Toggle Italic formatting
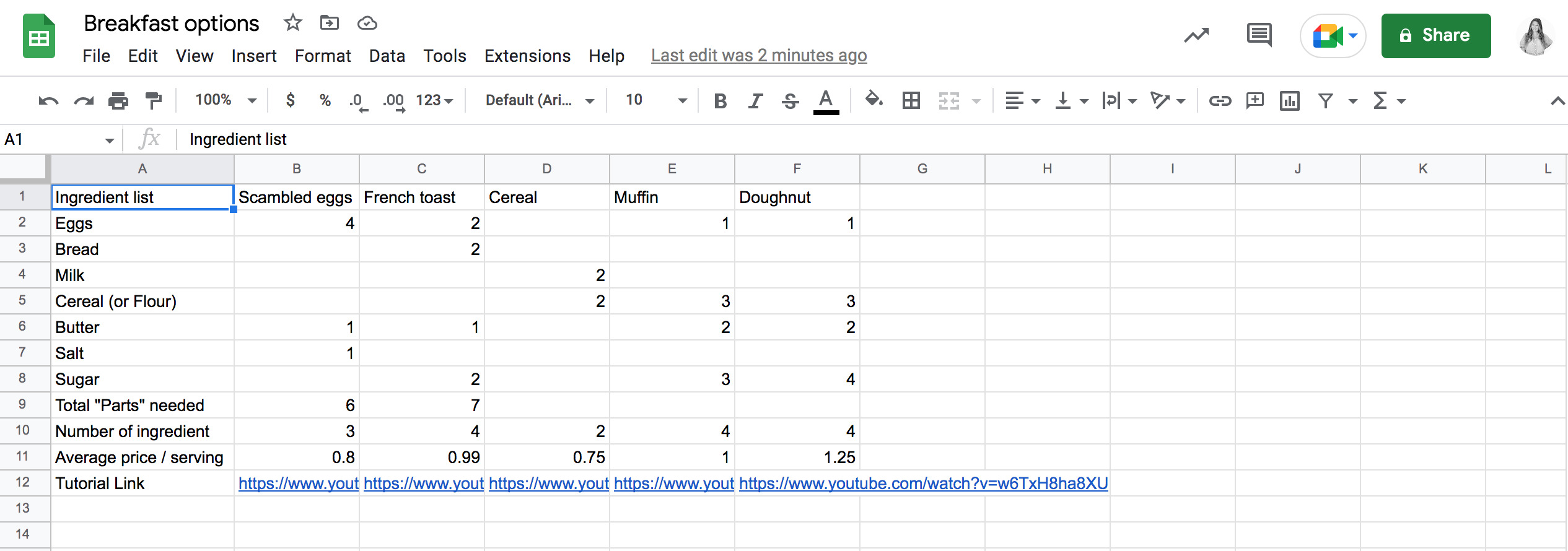The image size is (1568, 551). [755, 100]
